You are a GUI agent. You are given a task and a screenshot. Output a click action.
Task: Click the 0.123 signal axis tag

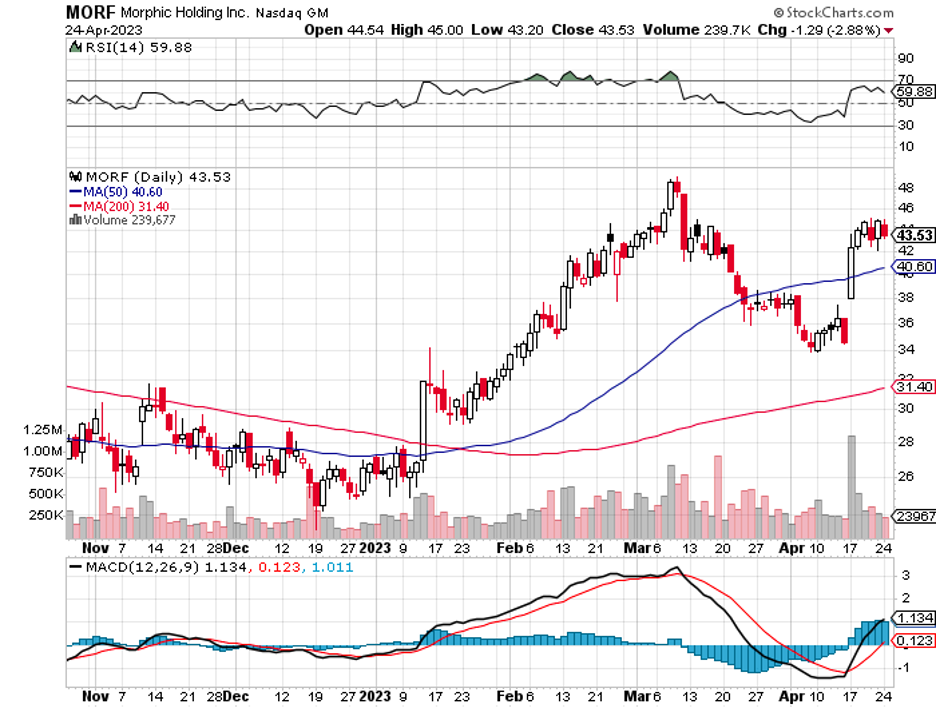point(914,641)
